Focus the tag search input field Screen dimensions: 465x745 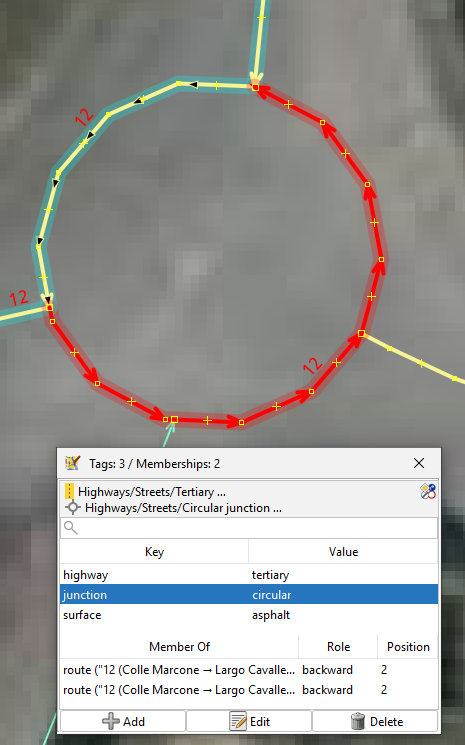(x=249, y=528)
